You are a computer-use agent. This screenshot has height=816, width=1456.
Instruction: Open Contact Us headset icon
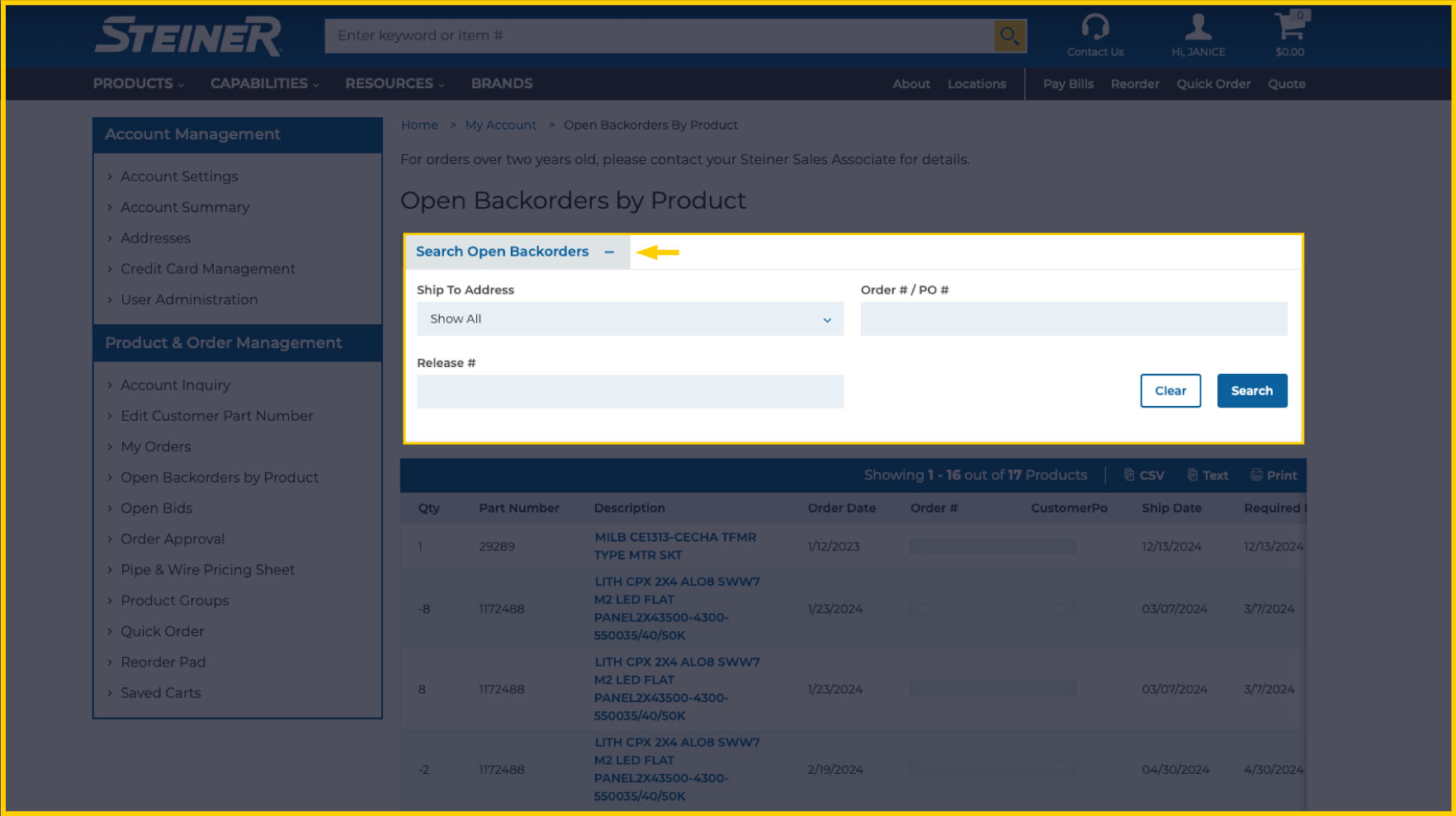(1094, 27)
